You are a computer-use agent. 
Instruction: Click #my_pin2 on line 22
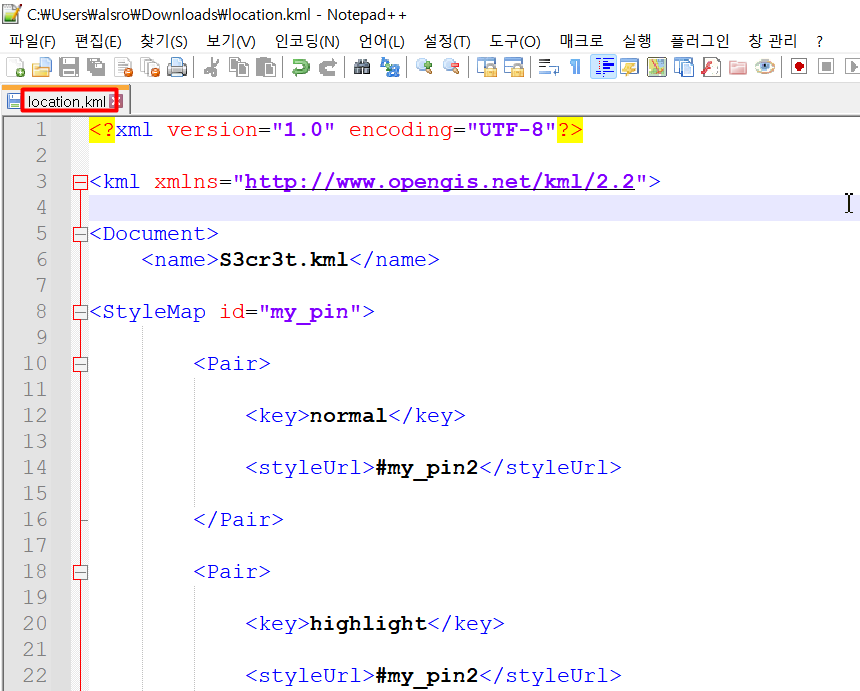[x=427, y=676]
